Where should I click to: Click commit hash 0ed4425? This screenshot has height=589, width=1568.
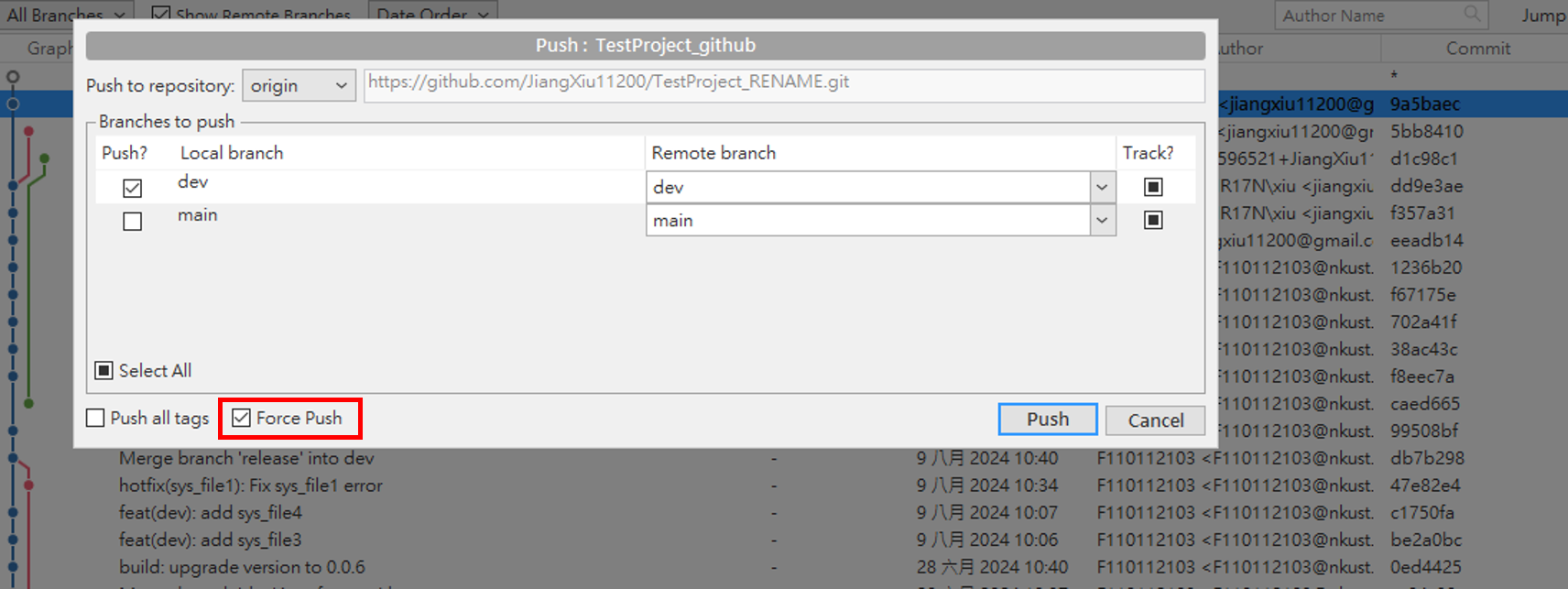pos(1425,567)
